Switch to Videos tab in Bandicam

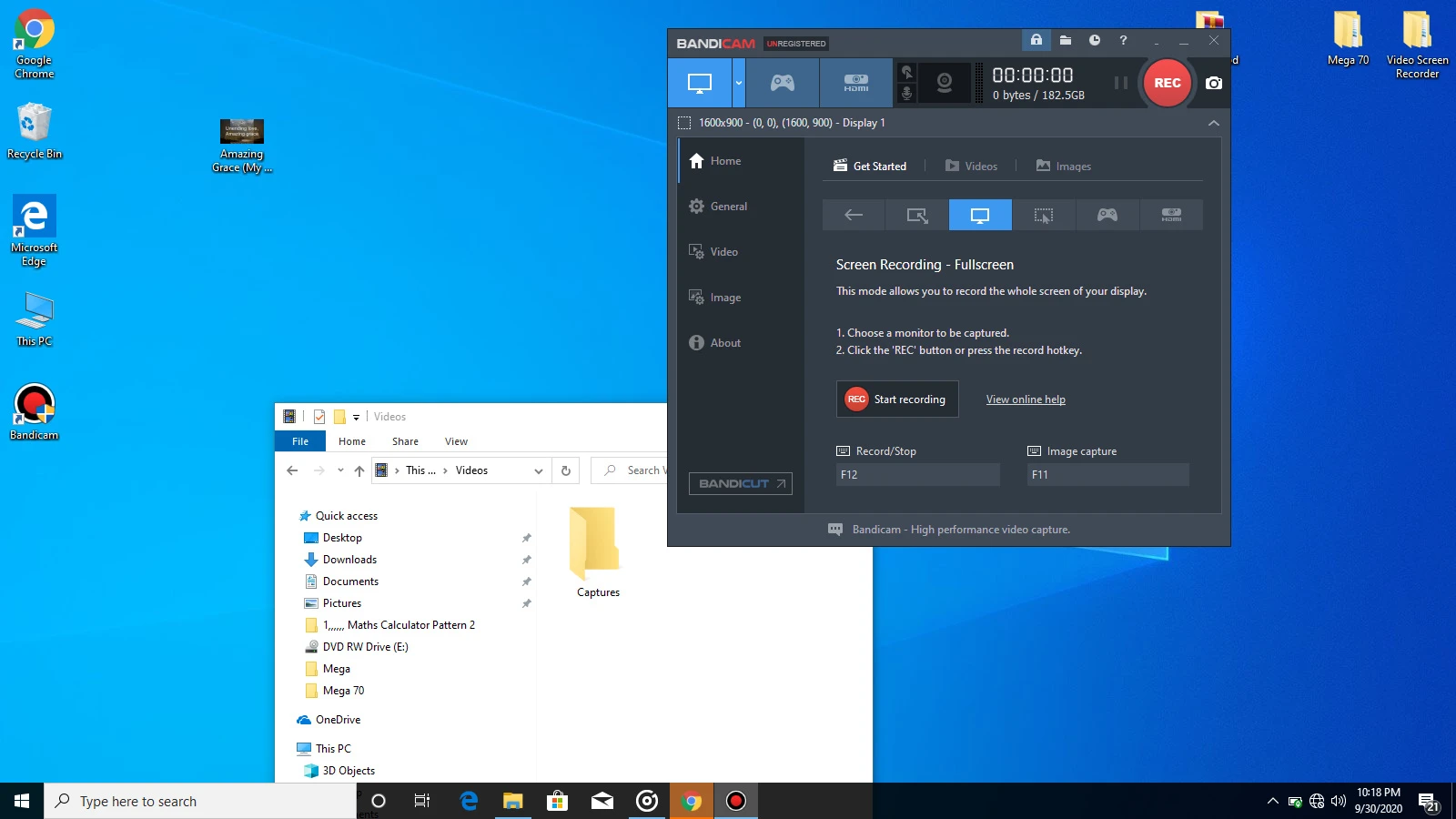click(971, 167)
